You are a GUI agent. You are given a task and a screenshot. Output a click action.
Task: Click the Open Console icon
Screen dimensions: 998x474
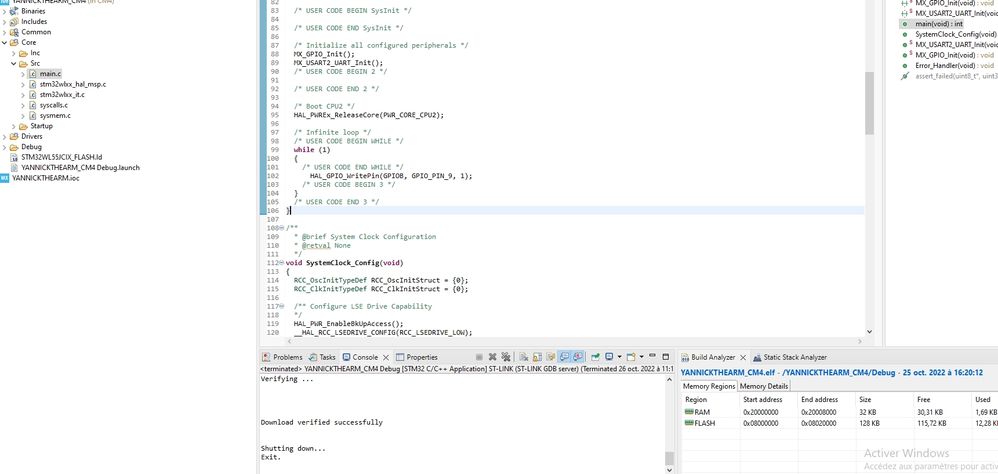pos(631,357)
